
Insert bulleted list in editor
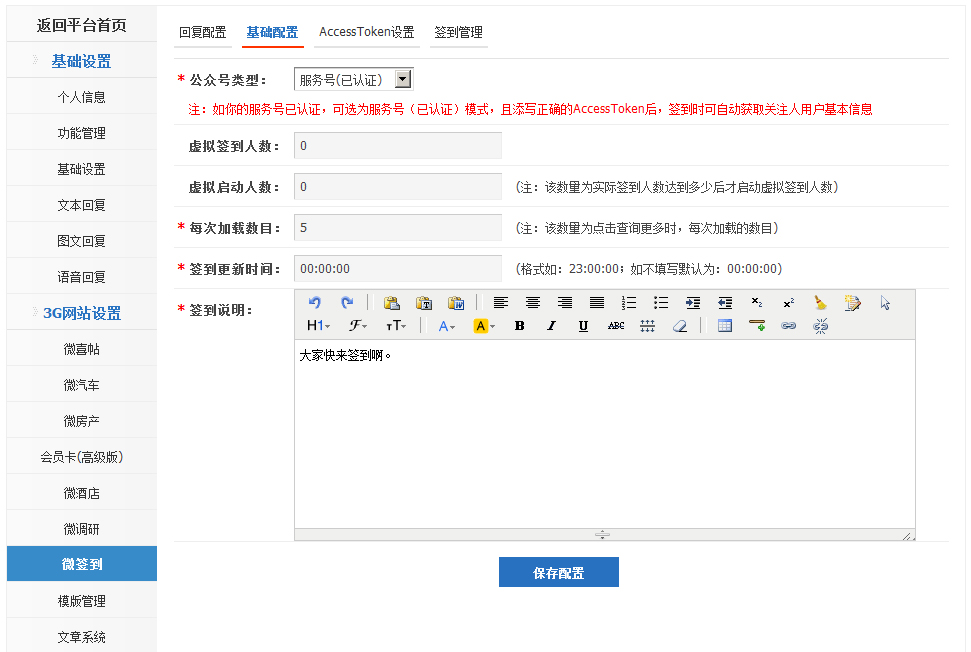pyautogui.click(x=661, y=302)
